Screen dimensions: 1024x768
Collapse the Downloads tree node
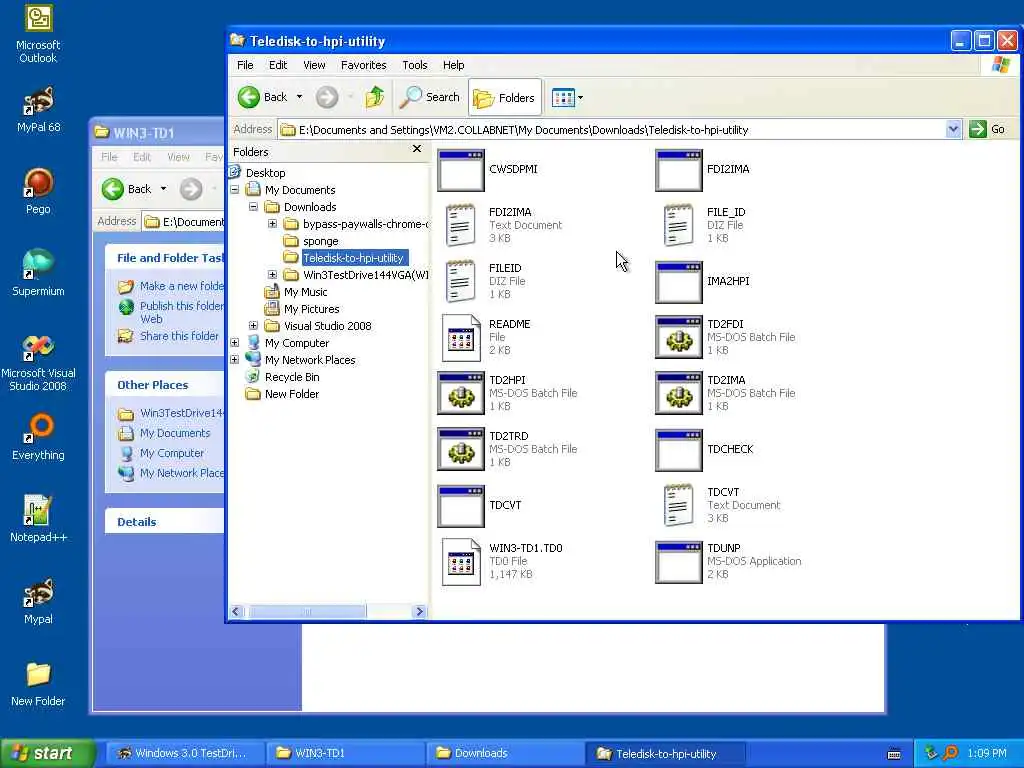tap(253, 207)
